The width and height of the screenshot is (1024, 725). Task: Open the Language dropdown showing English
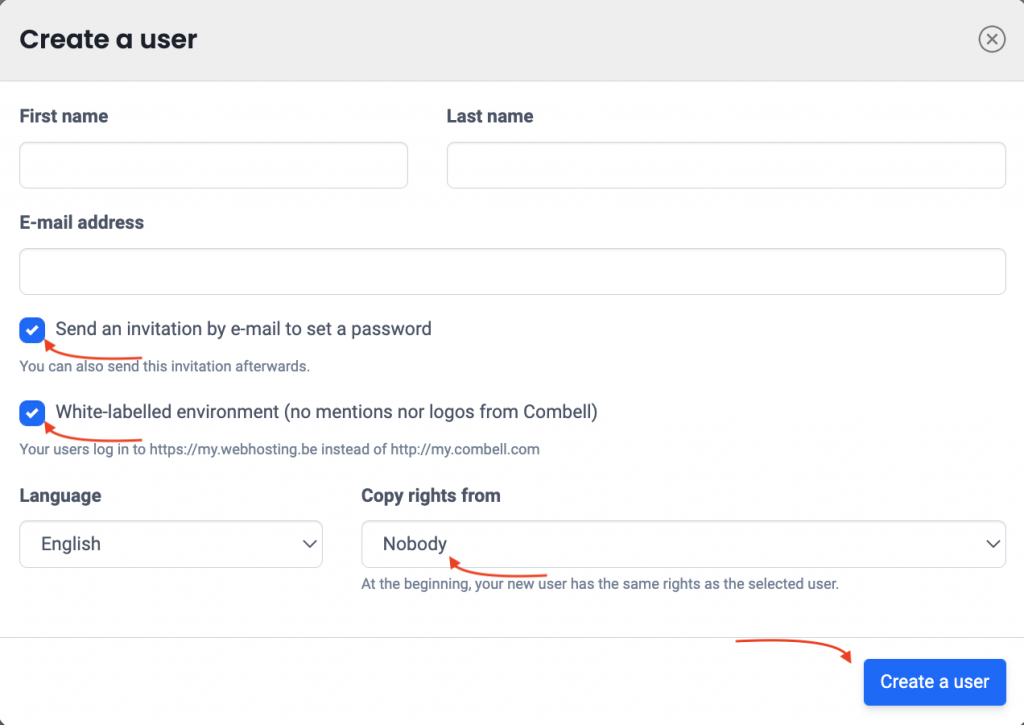pos(171,544)
